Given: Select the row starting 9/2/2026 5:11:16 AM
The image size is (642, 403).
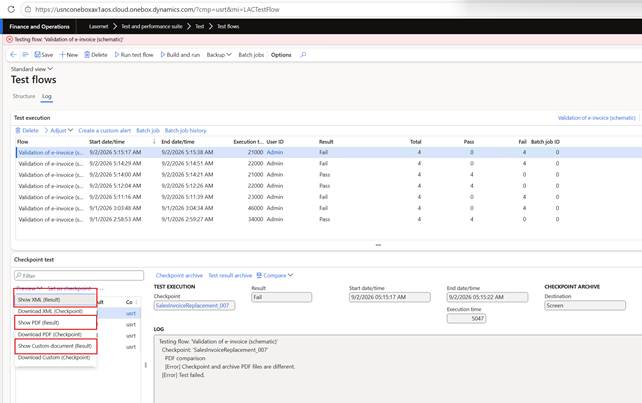Looking at the screenshot, I should click(x=328, y=197).
